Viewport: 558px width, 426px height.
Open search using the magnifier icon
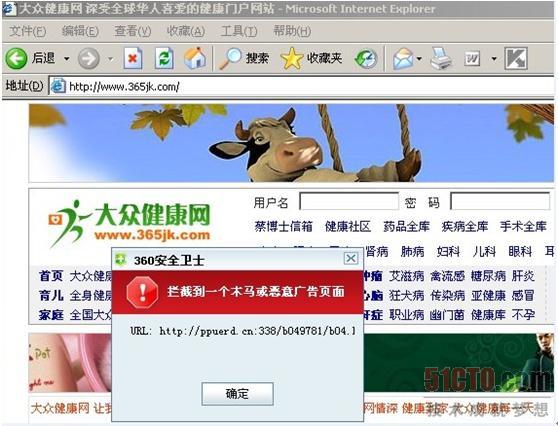pos(230,58)
